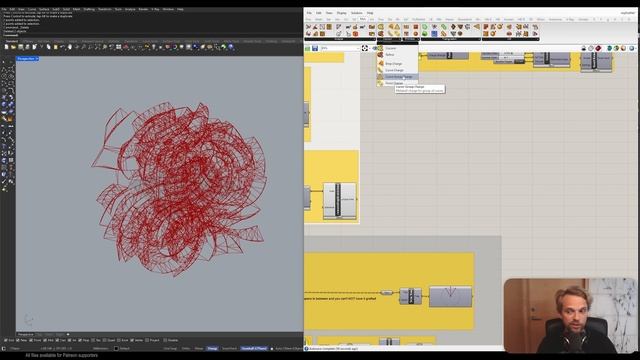Toggle the Cen osnap checkbox

[x=57, y=340]
